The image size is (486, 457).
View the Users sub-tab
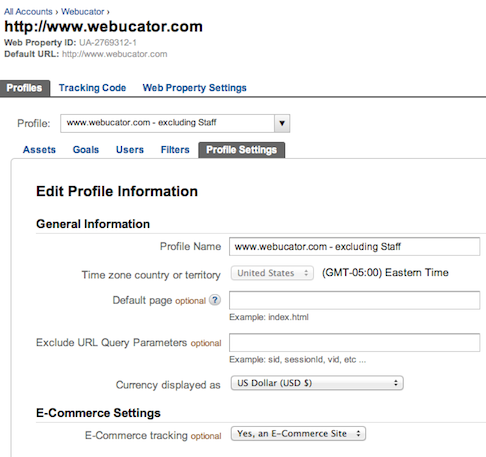(x=130, y=150)
